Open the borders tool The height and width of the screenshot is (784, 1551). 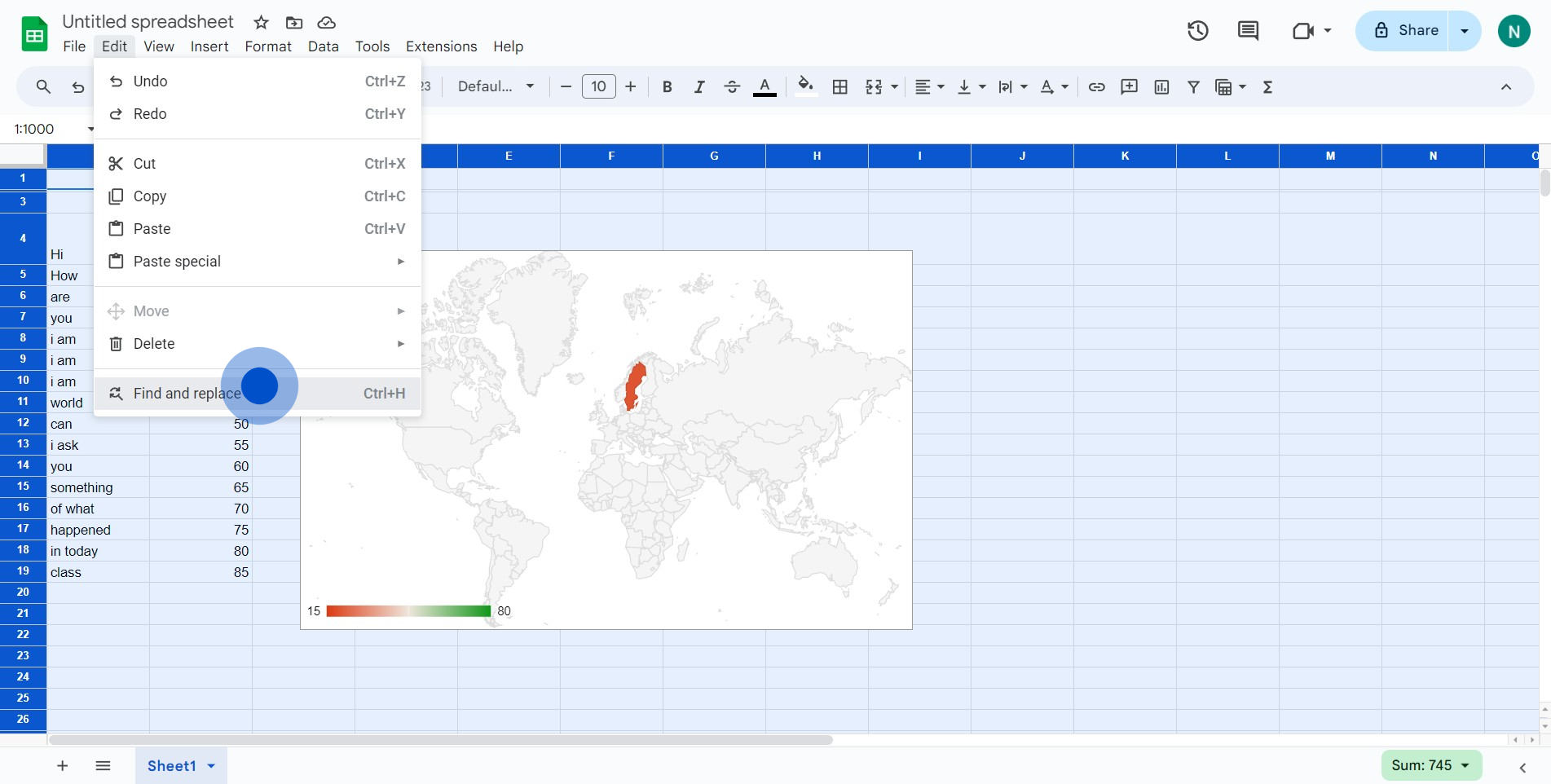840,86
